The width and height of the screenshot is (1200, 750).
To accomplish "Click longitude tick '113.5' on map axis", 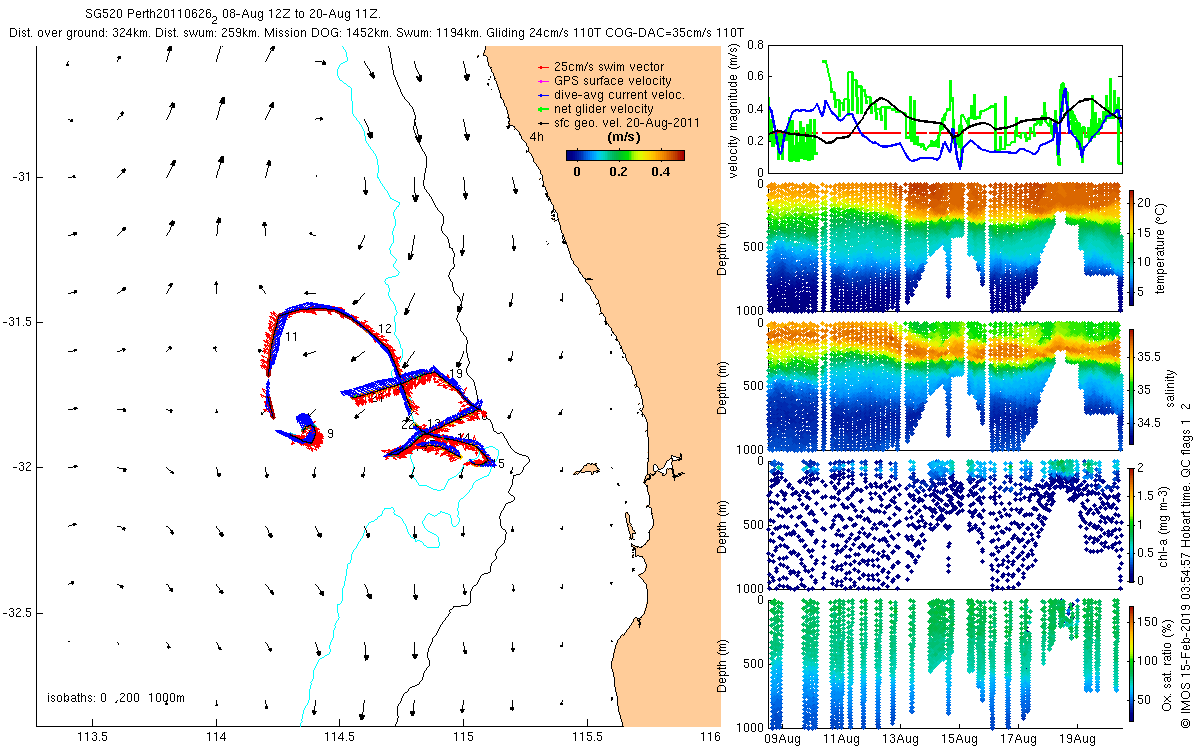I will click(x=92, y=738).
